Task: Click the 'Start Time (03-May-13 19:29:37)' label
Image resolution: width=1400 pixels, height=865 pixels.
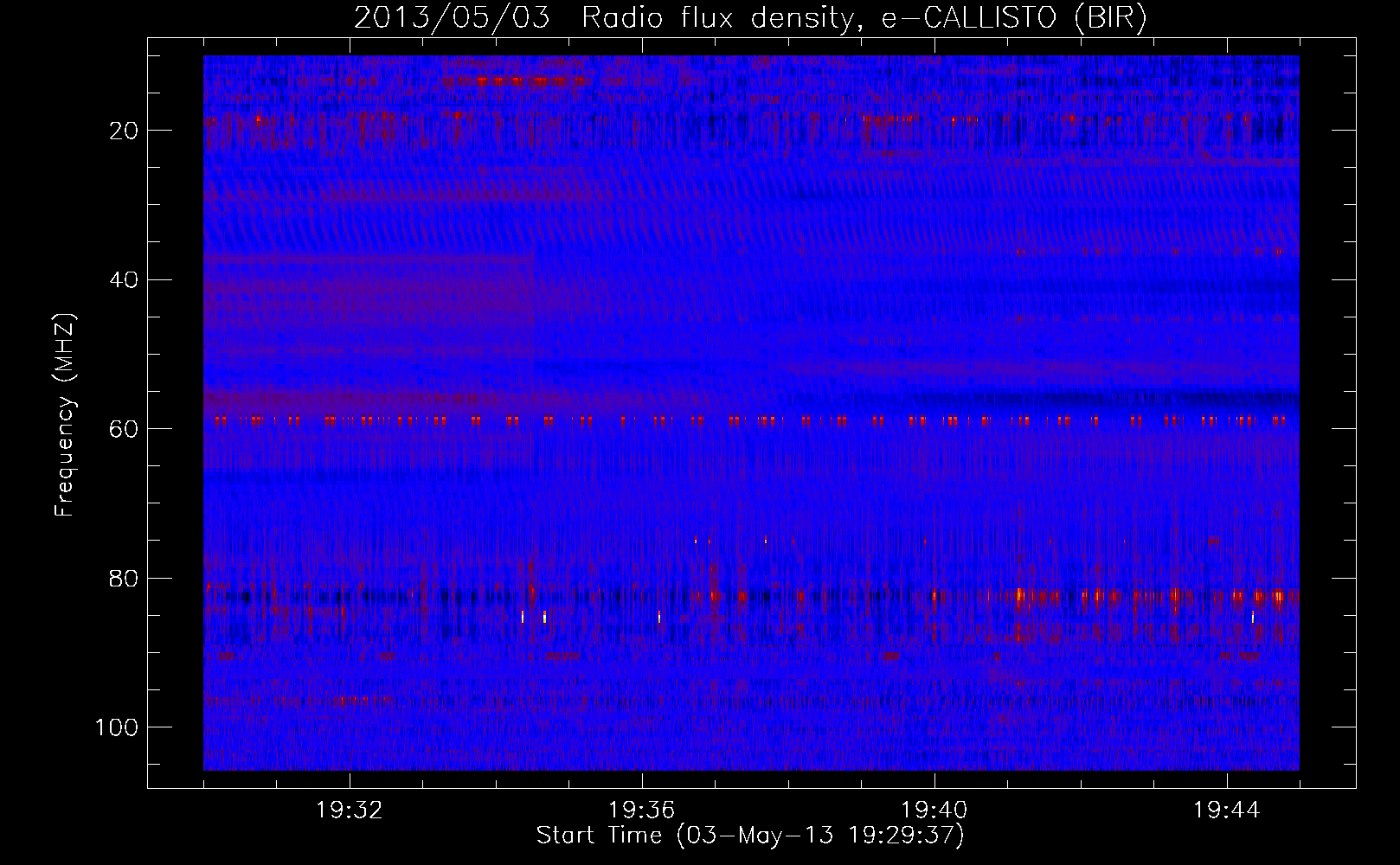Action: [750, 836]
